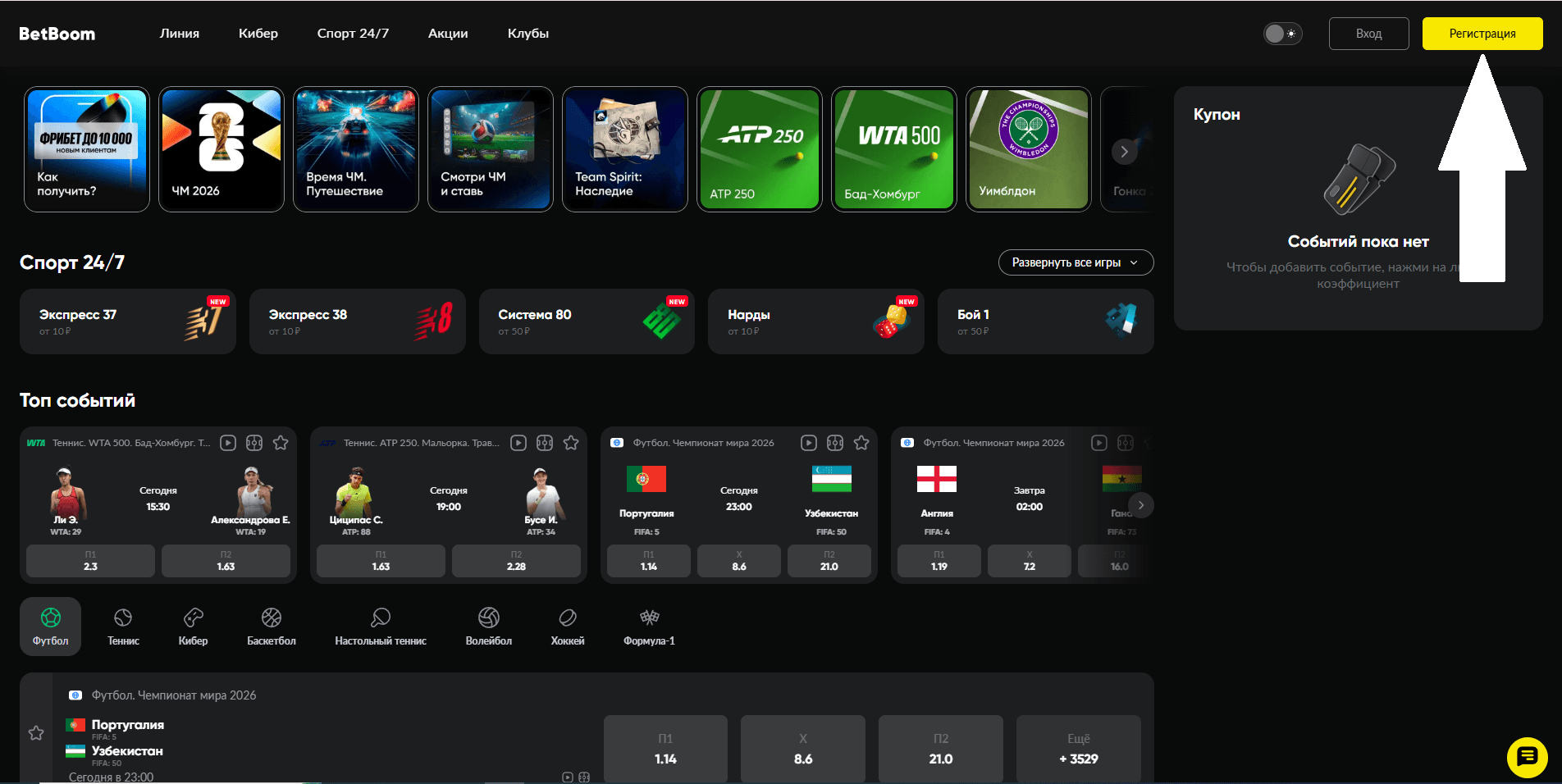
Task: Select the Теннис sport filter
Action: click(123, 627)
